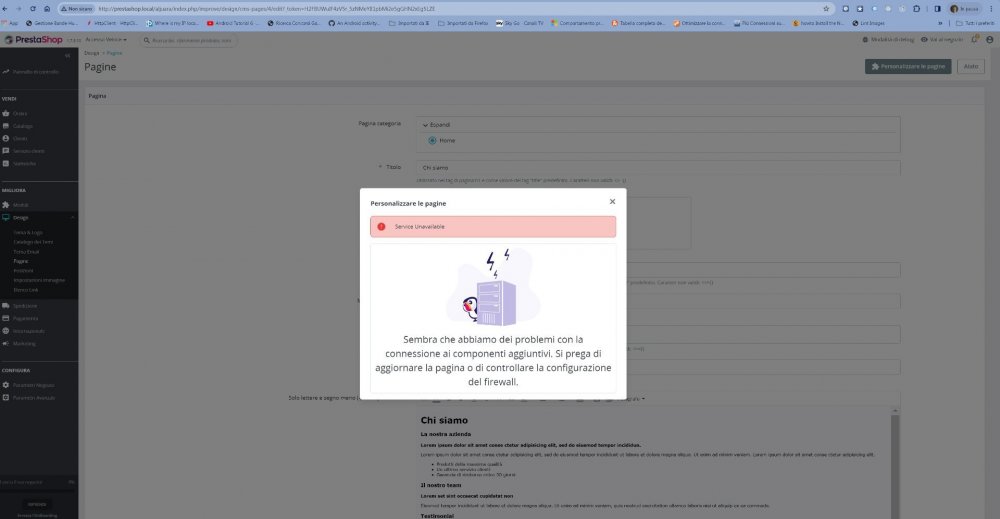Click the Aiuto button
Viewport: 1000px width, 519px height.
pyautogui.click(x=971, y=66)
